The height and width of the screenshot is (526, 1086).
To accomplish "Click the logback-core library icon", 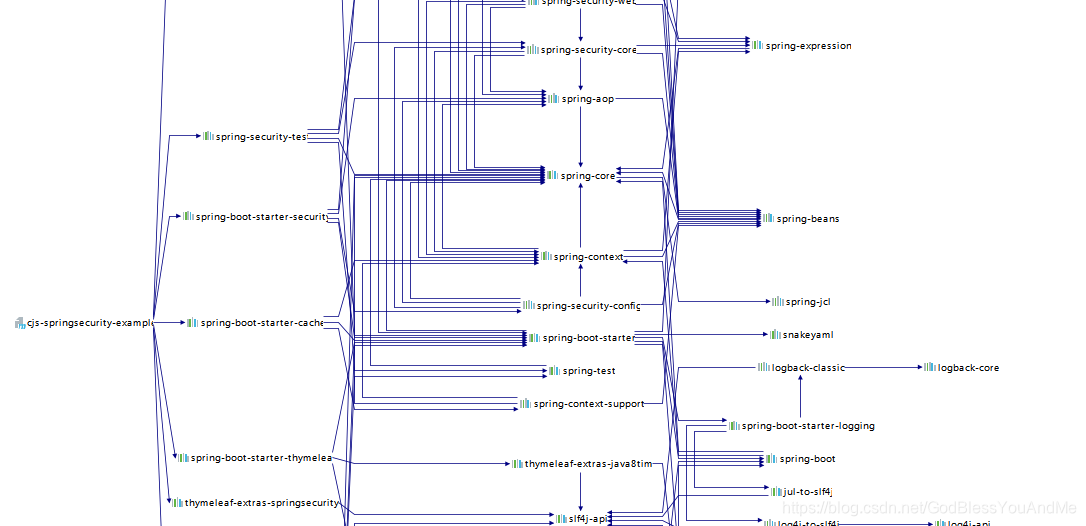I will (930, 368).
